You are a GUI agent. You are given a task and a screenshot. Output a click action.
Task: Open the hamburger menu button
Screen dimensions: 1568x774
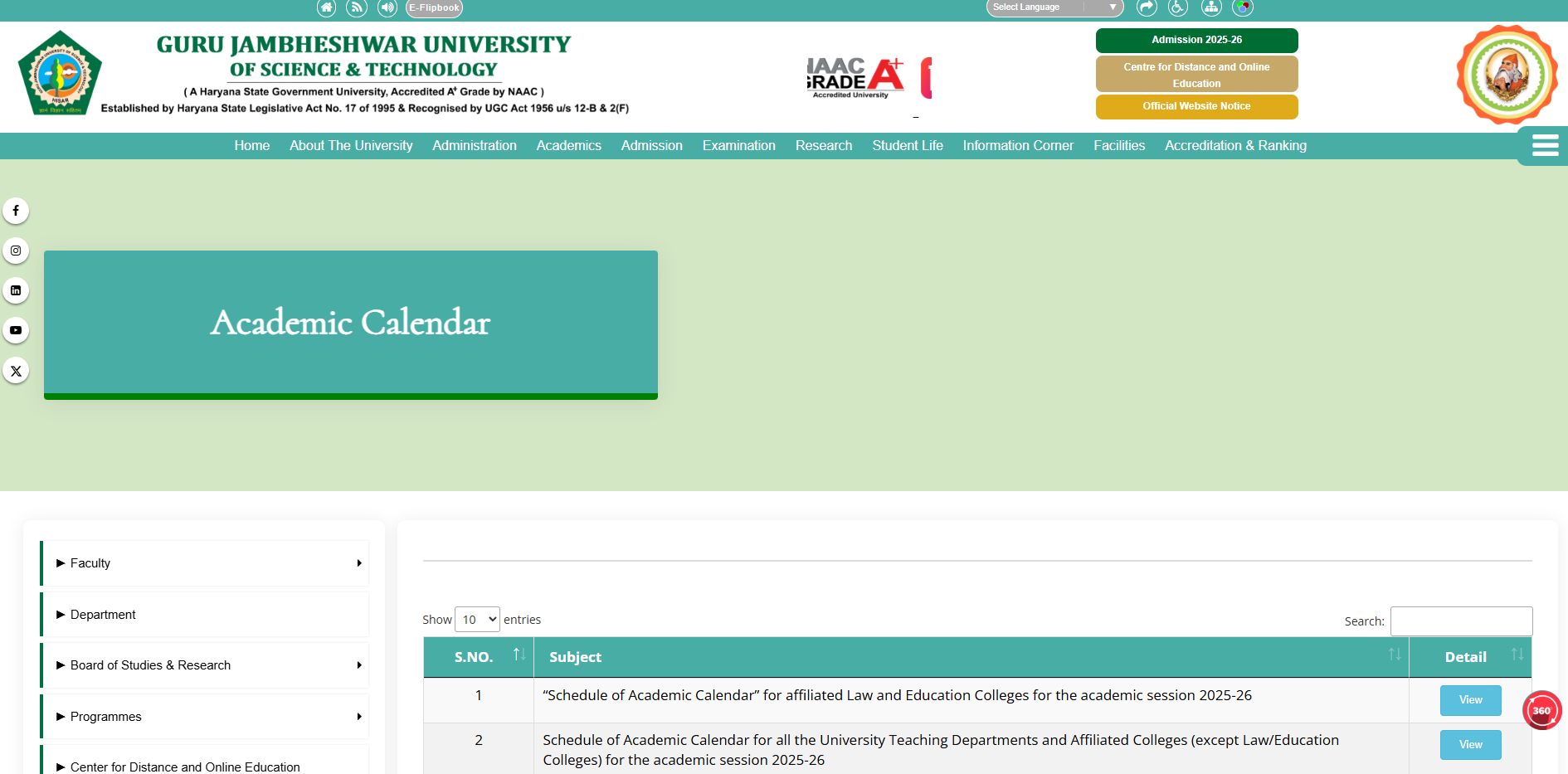[1544, 146]
